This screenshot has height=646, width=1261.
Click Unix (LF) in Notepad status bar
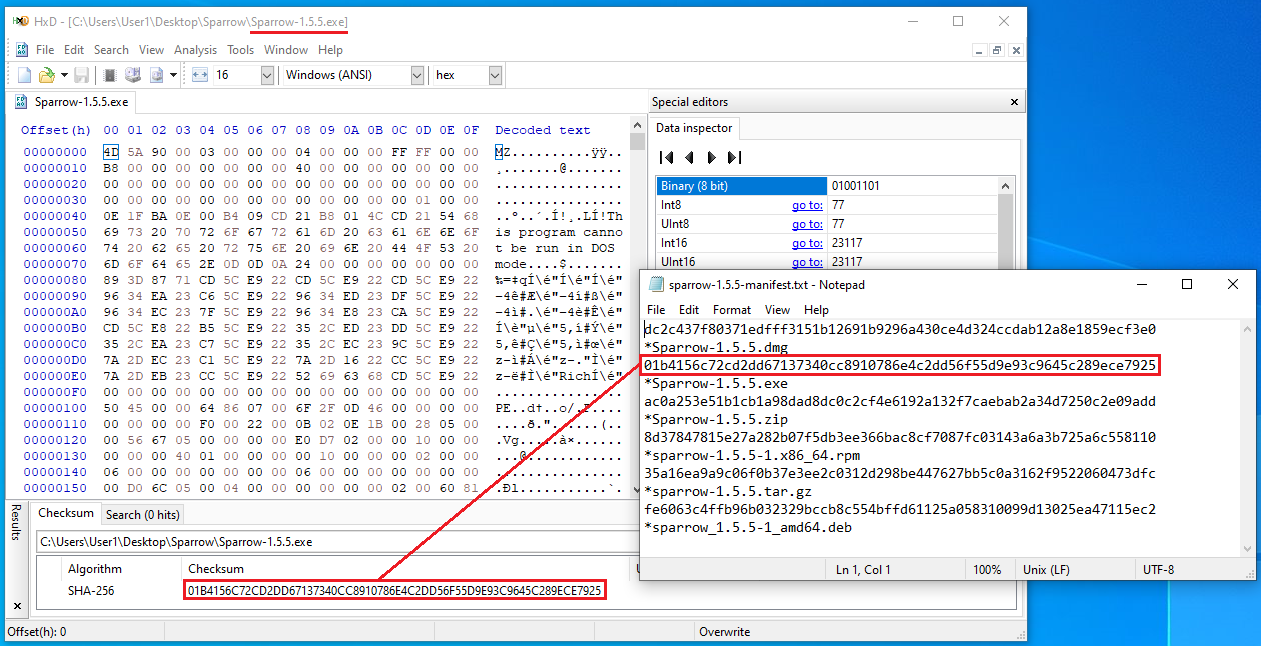tap(1046, 569)
